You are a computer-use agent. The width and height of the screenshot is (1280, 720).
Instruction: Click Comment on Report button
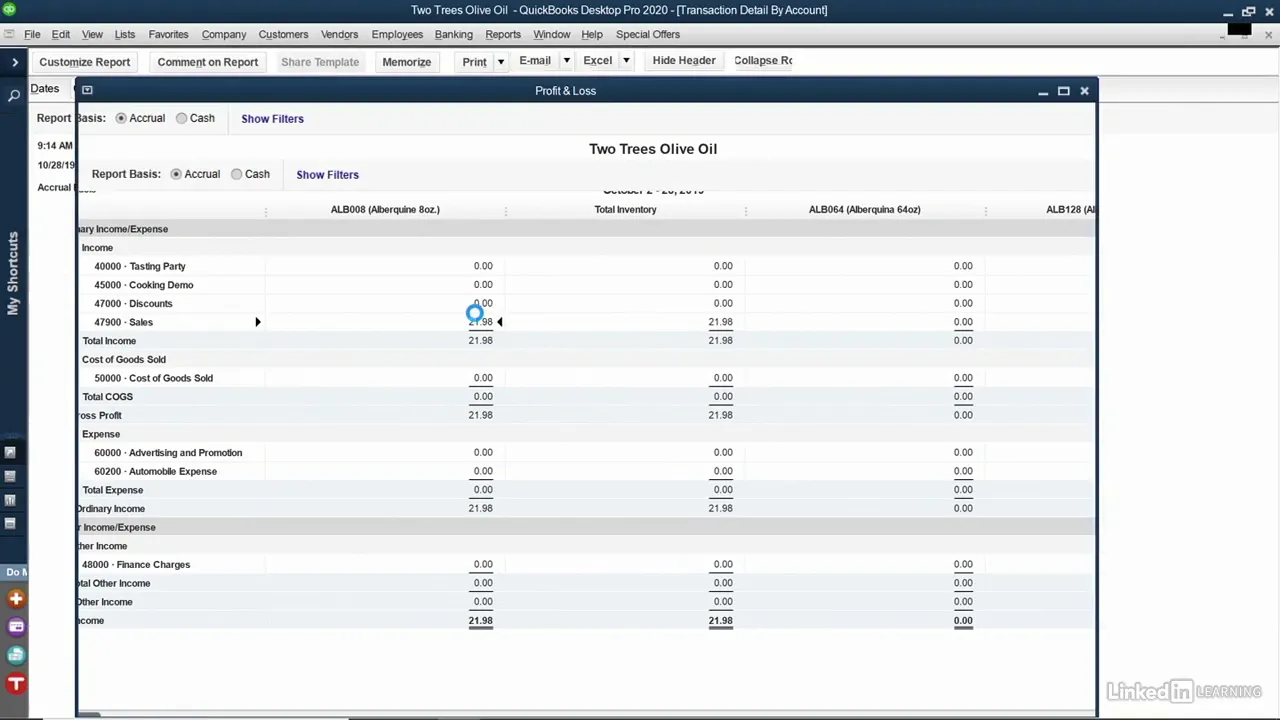[208, 62]
